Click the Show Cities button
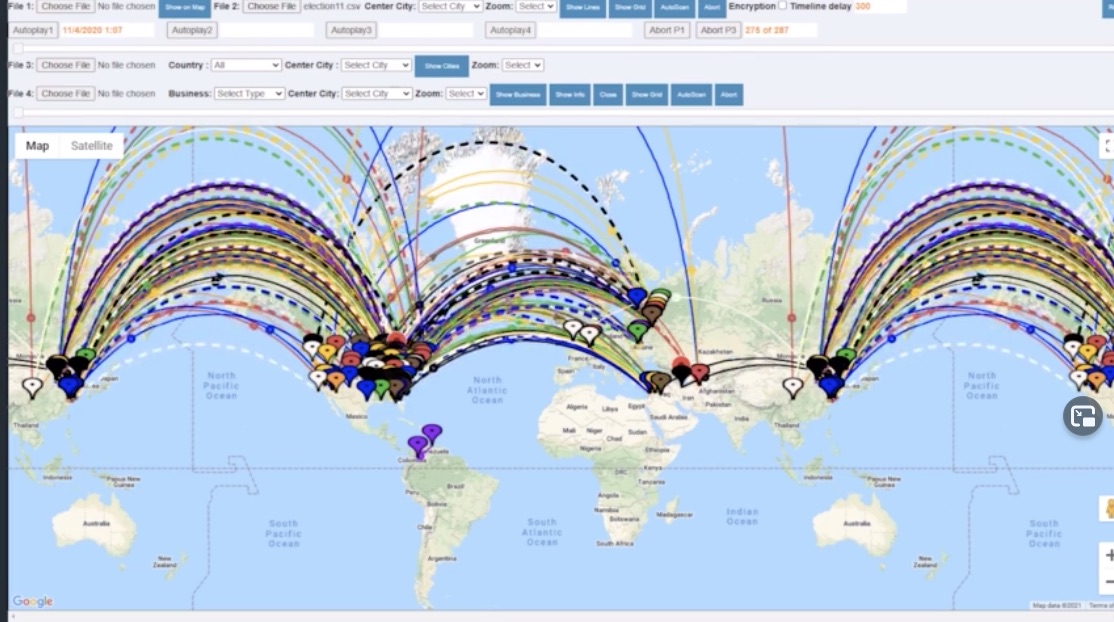Screen dimensions: 1114x622 [441, 65]
